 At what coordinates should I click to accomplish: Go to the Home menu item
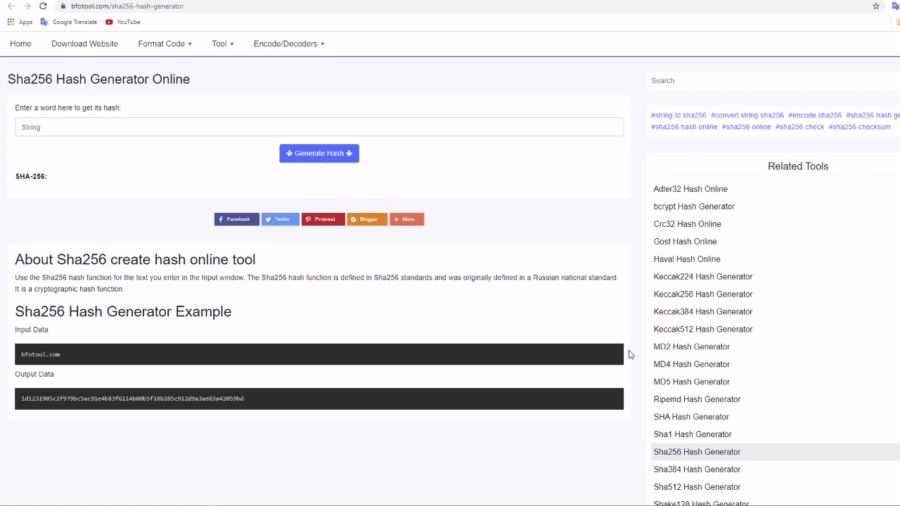tap(21, 44)
